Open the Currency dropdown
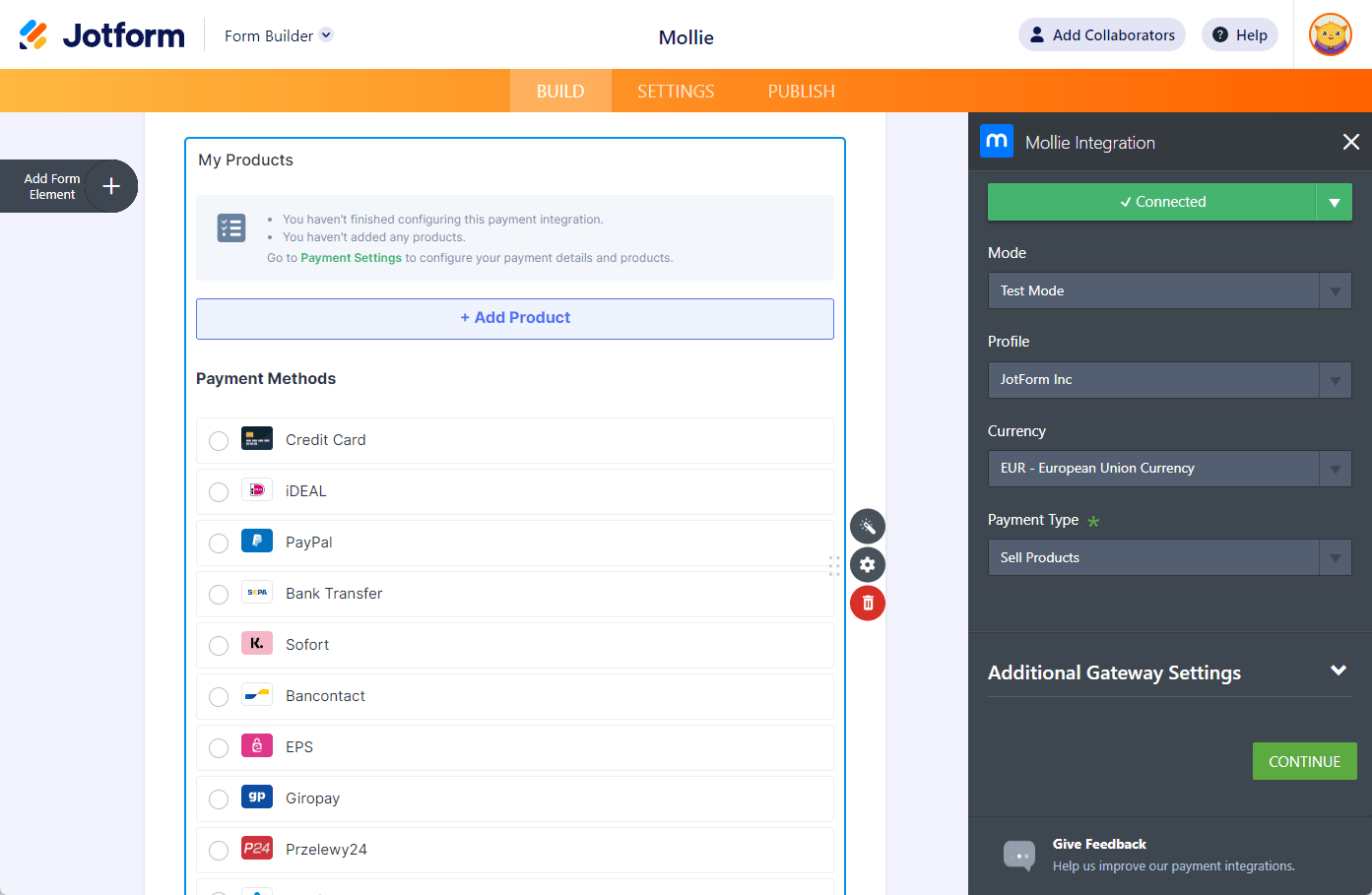This screenshot has width=1372, height=895. point(1170,469)
